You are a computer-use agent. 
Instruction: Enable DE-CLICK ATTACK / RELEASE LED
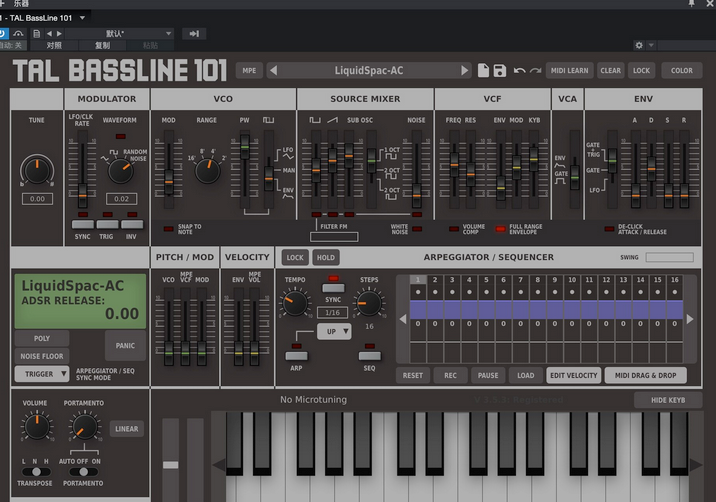(609, 229)
